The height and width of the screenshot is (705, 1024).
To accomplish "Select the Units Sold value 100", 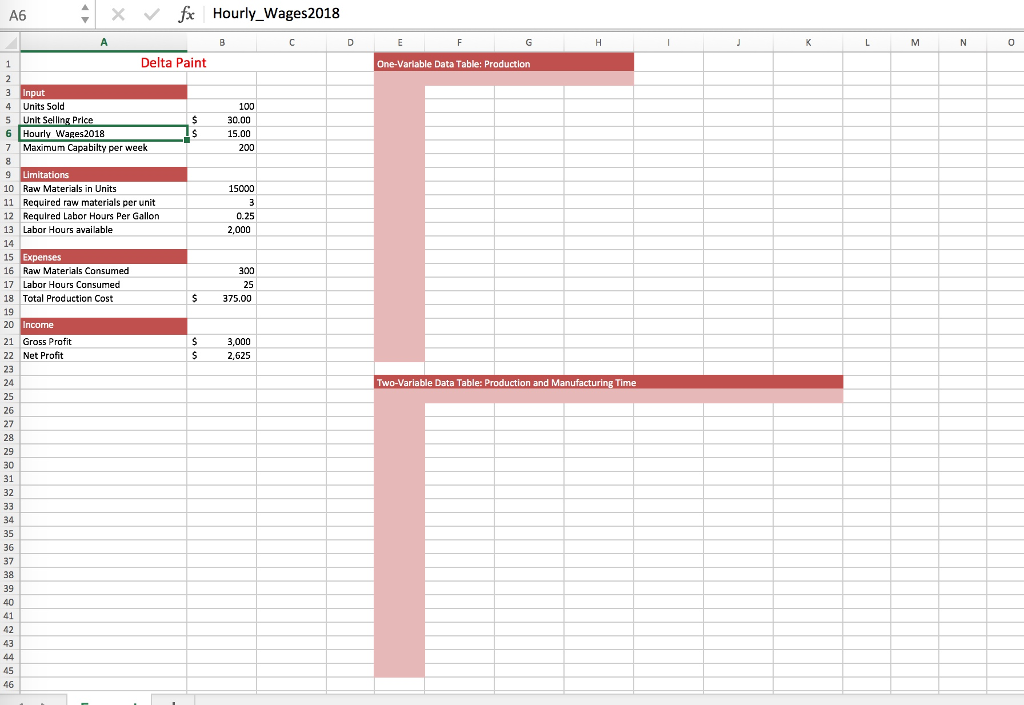I will (x=222, y=106).
